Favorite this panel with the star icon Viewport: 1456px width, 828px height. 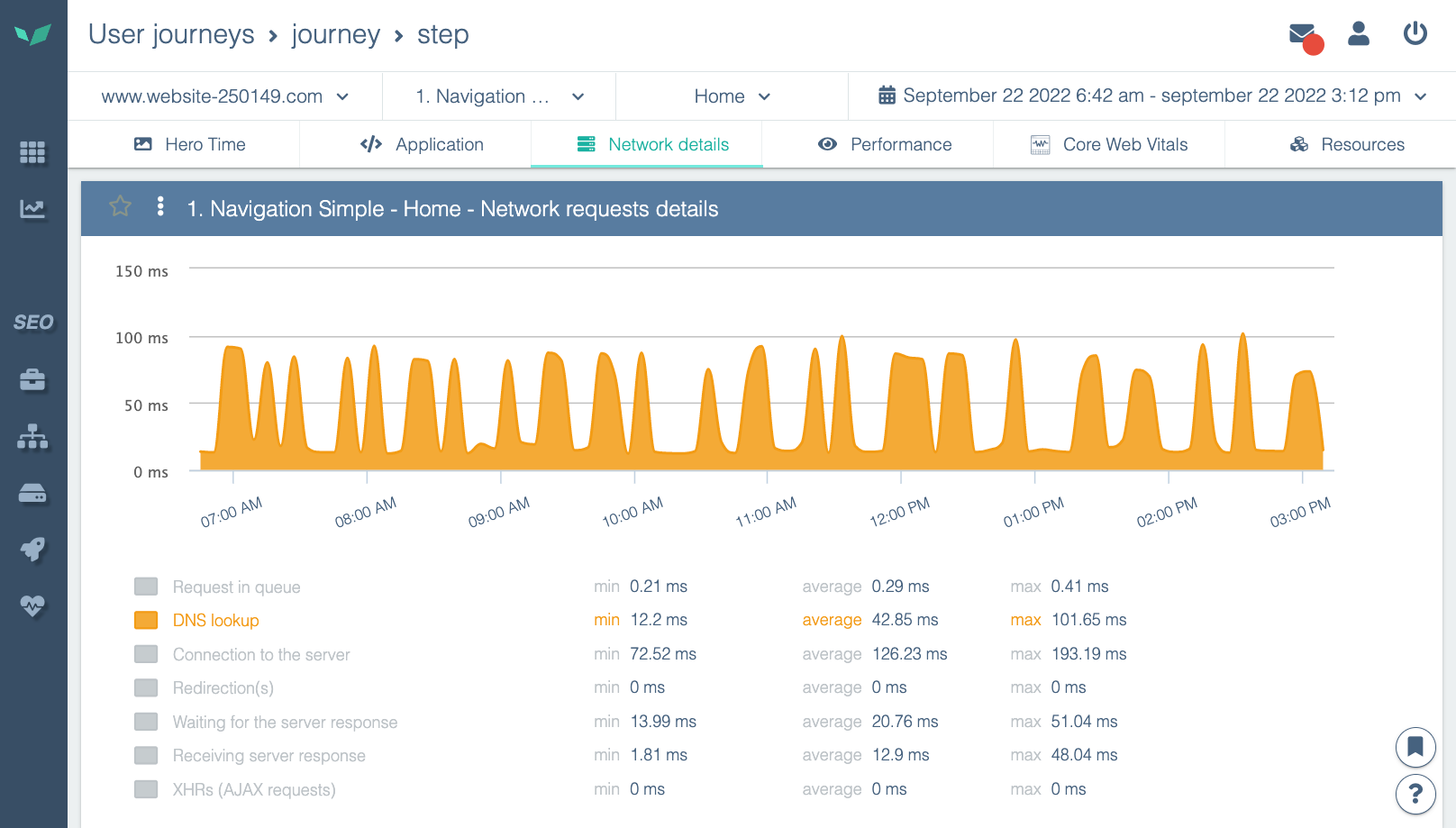point(121,207)
